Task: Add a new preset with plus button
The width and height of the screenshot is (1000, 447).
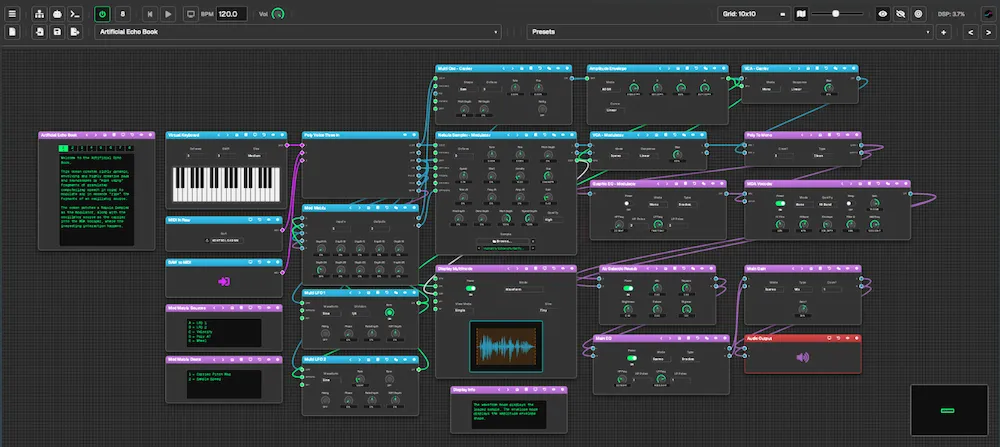Action: (943, 32)
